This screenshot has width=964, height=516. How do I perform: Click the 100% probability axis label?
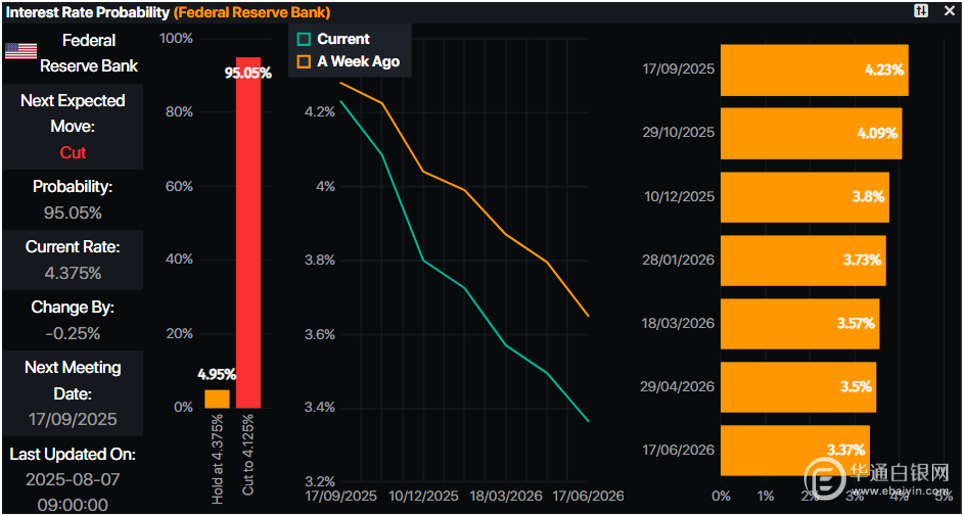pos(176,39)
